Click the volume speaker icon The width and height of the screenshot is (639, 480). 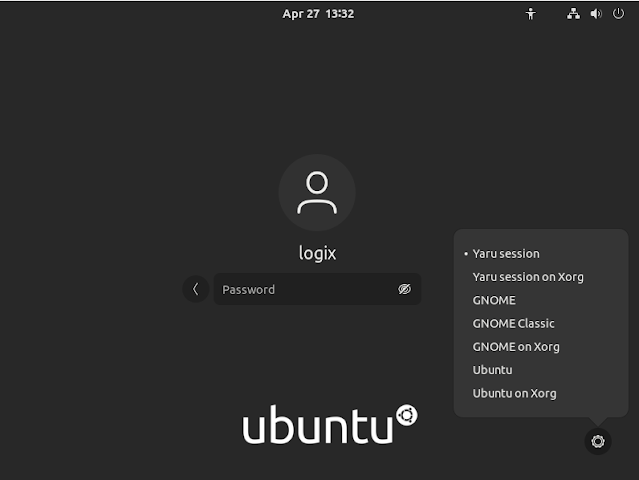point(596,14)
